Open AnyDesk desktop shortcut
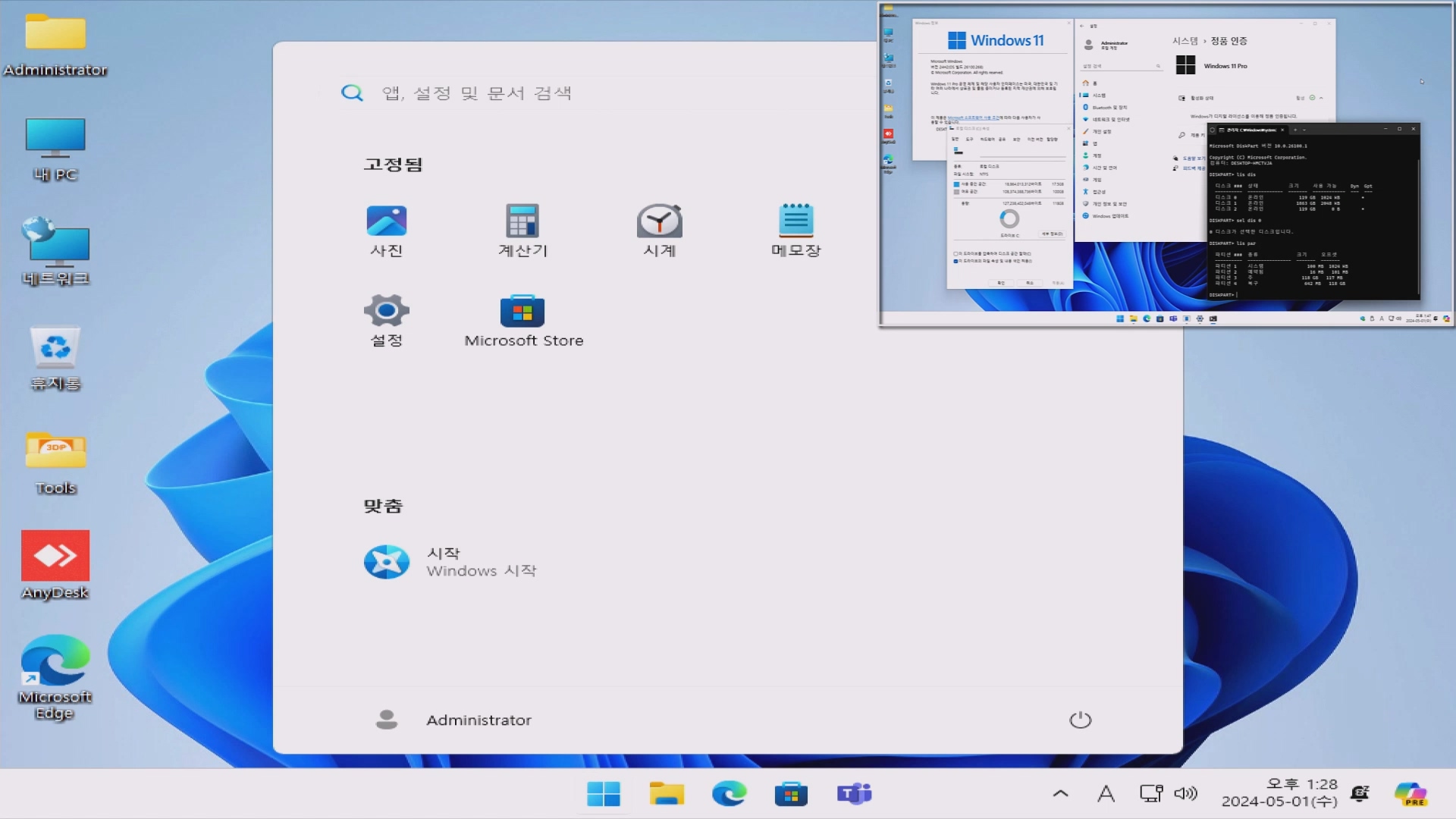This screenshot has width=1456, height=819. point(55,557)
